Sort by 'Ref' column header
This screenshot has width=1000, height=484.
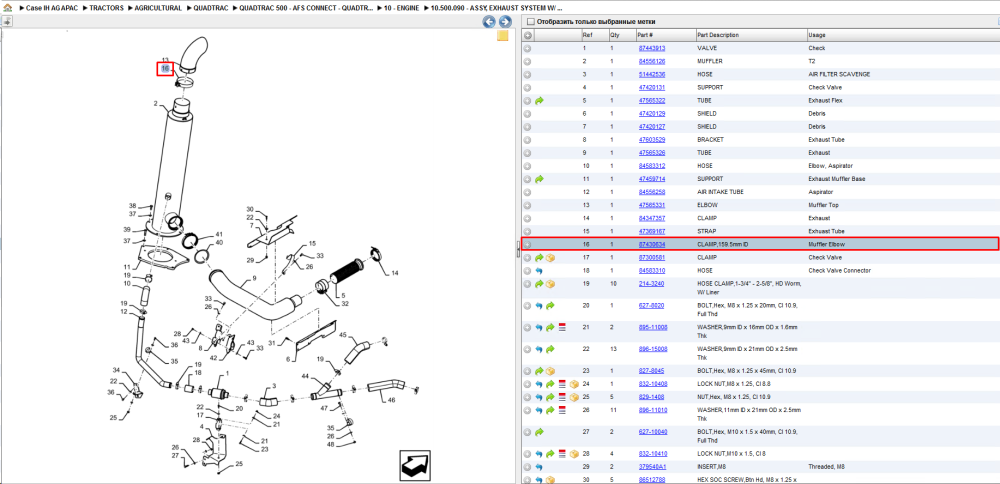point(587,35)
